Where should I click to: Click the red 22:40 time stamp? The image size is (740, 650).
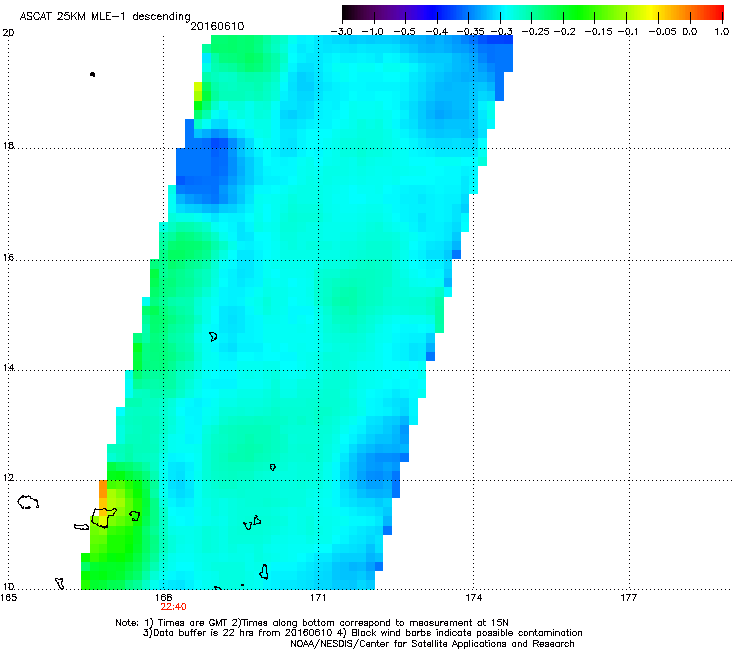coord(173,607)
